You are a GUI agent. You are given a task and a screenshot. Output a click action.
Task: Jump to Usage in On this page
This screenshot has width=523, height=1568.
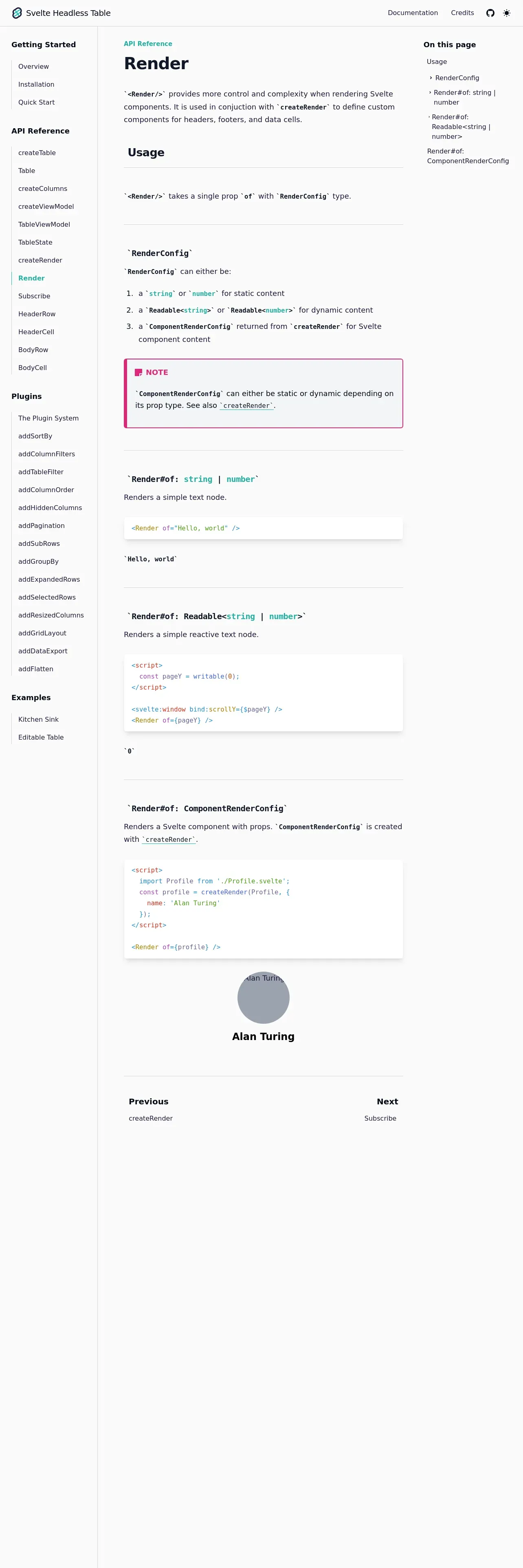pos(437,61)
